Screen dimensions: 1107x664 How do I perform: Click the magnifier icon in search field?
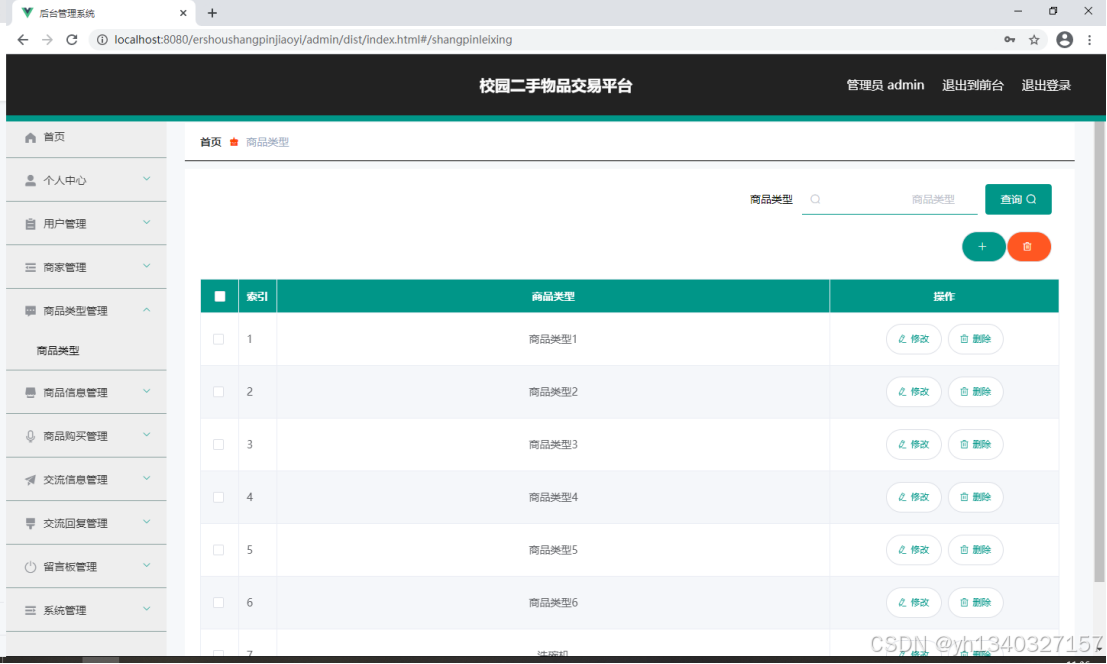tap(815, 200)
